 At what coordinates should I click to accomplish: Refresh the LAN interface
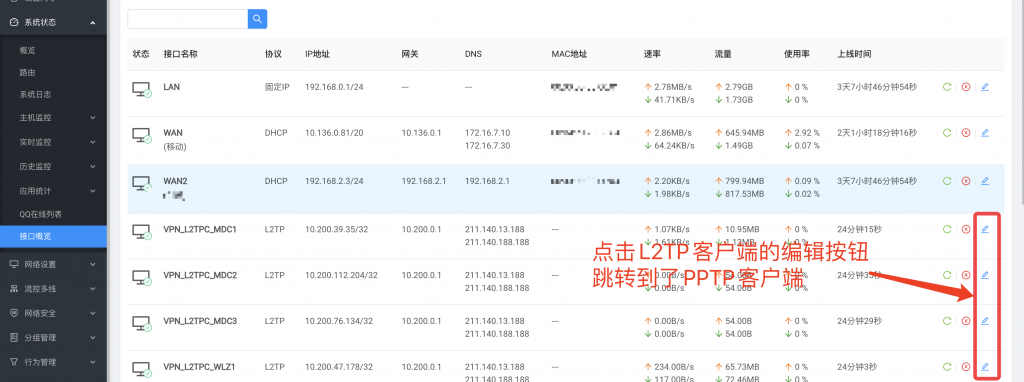point(946,87)
